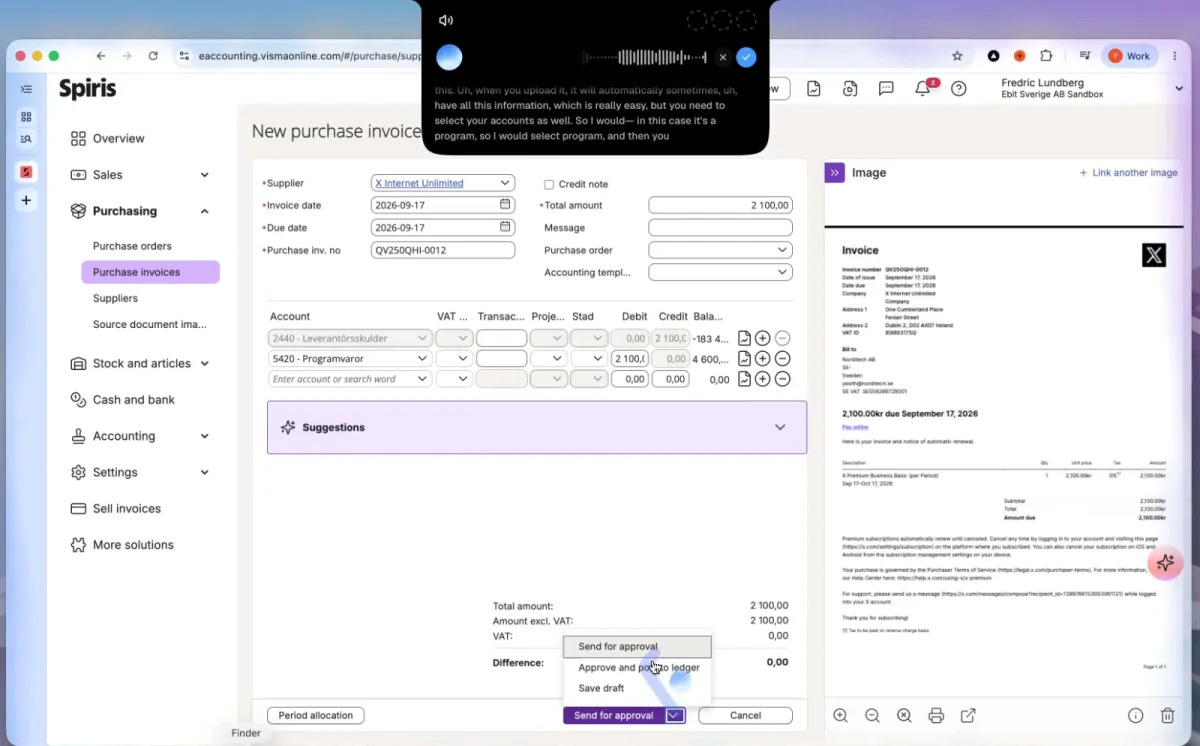Choose Approve and post to ledger option

coord(637,667)
